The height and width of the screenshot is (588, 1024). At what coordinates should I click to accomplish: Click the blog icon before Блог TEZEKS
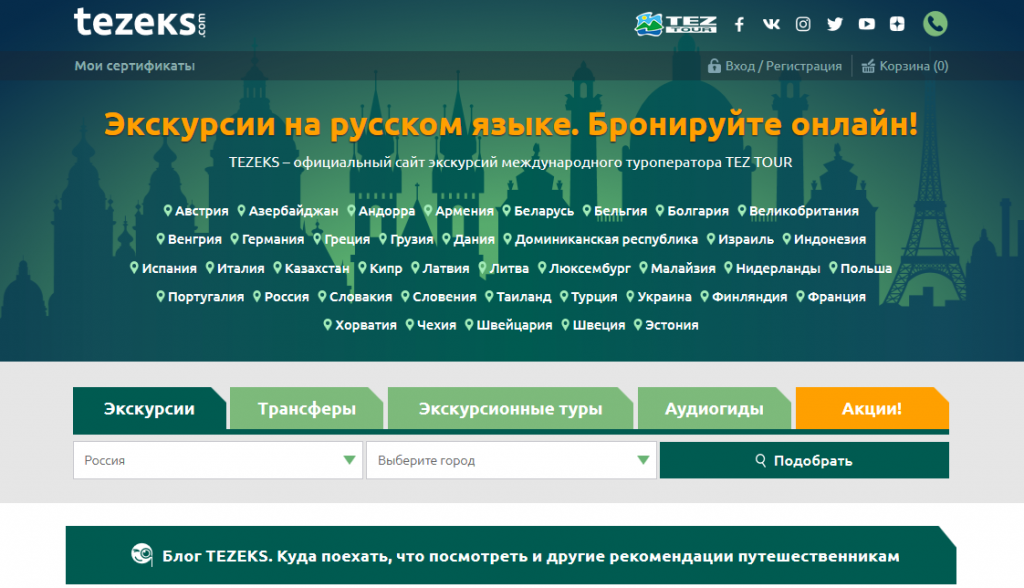coord(142,555)
